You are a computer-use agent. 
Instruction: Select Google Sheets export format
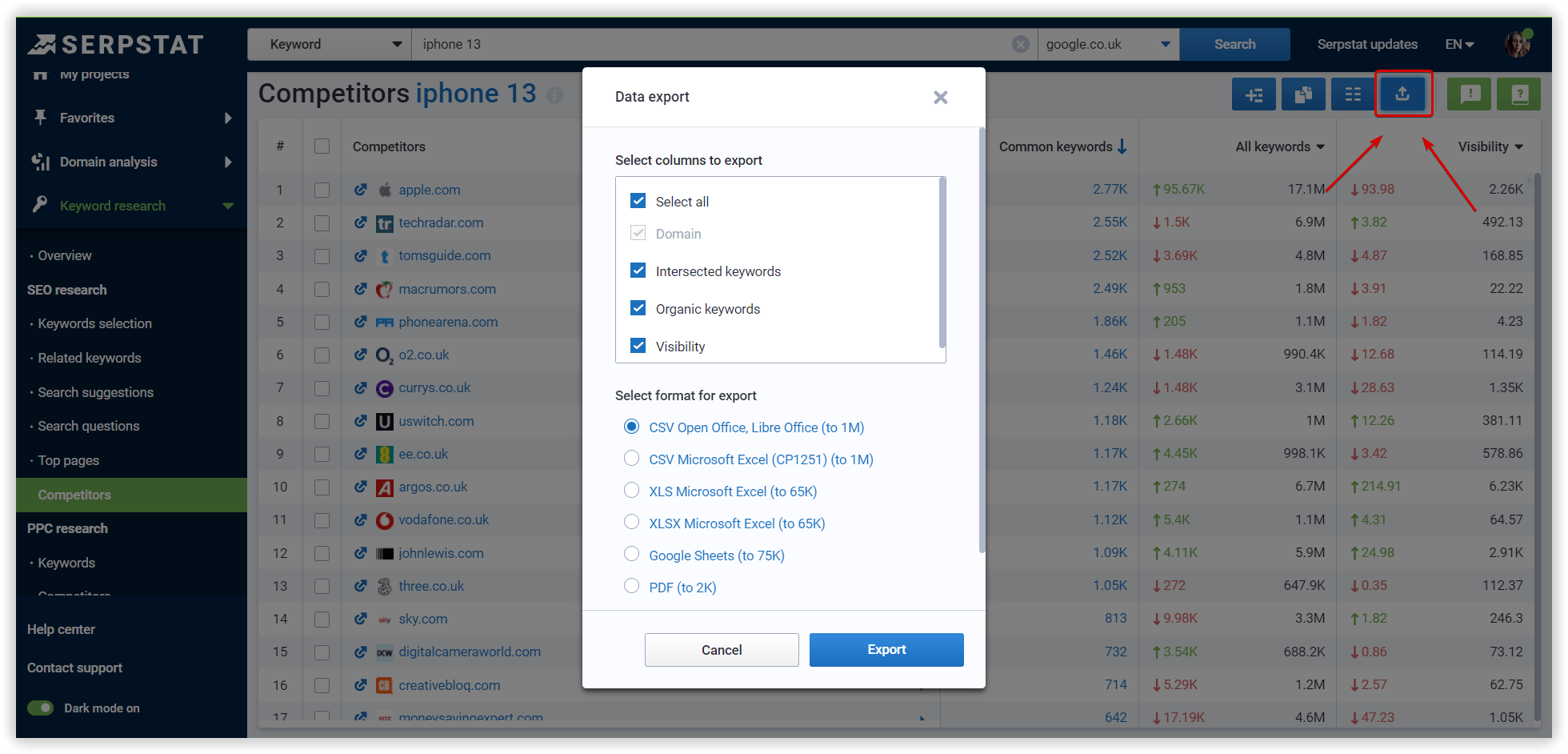click(x=631, y=554)
